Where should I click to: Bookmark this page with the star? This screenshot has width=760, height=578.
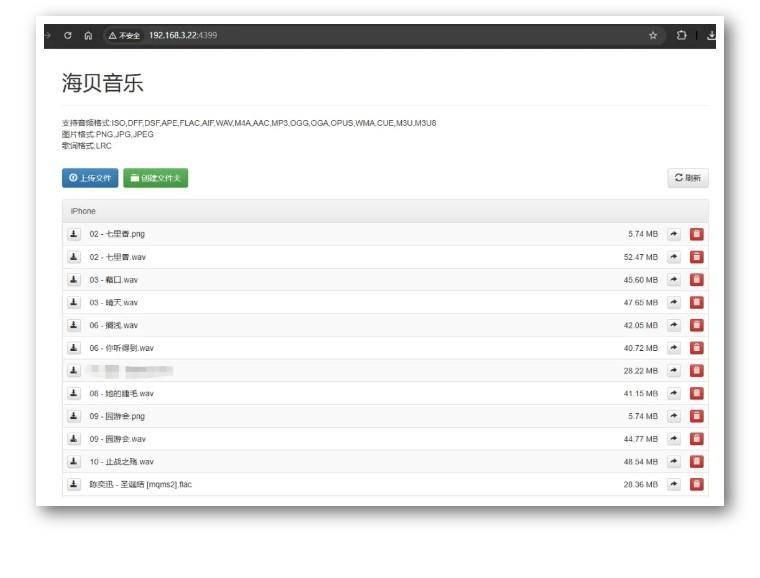653,35
